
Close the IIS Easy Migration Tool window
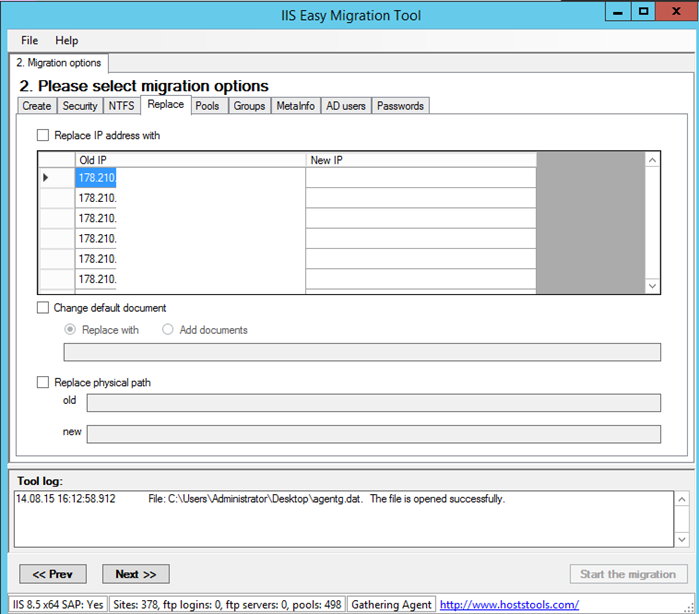676,12
